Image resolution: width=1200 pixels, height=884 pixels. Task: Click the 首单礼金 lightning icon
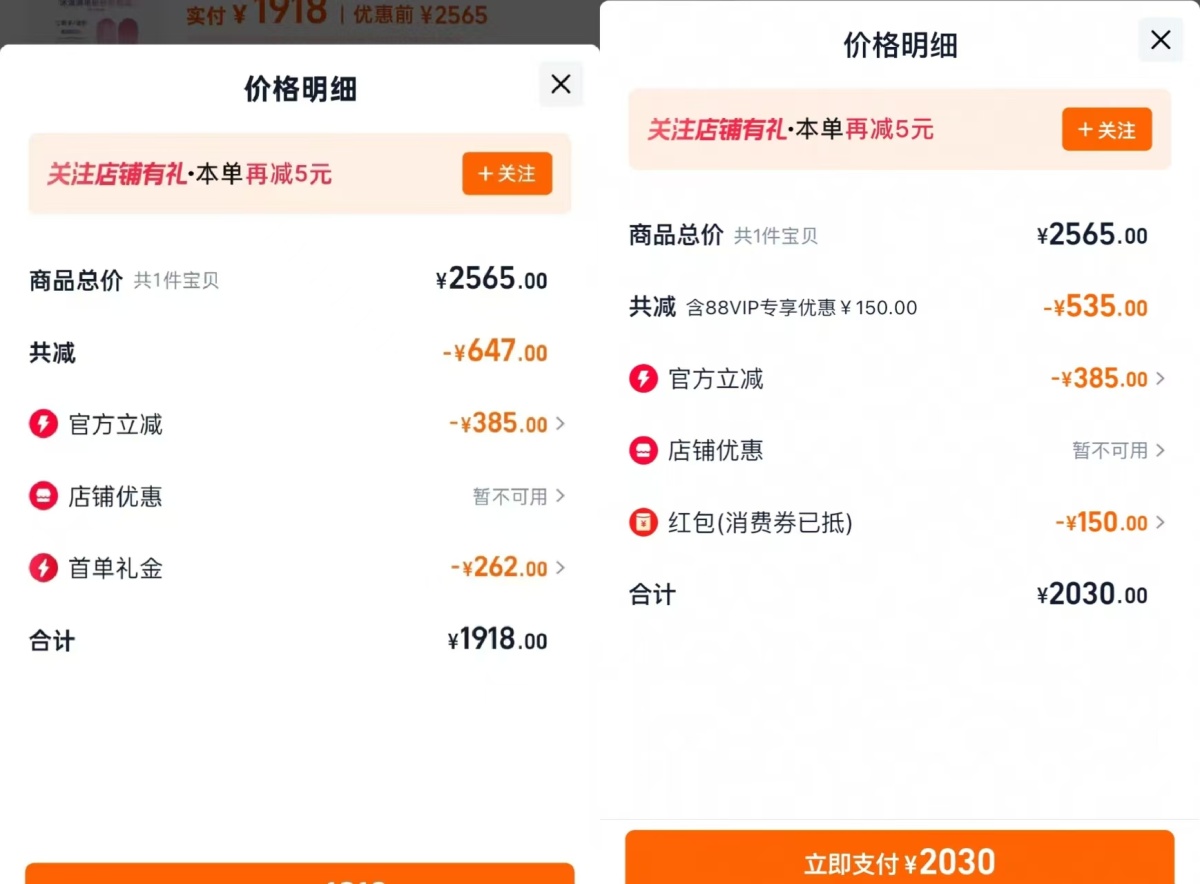[x=43, y=569]
